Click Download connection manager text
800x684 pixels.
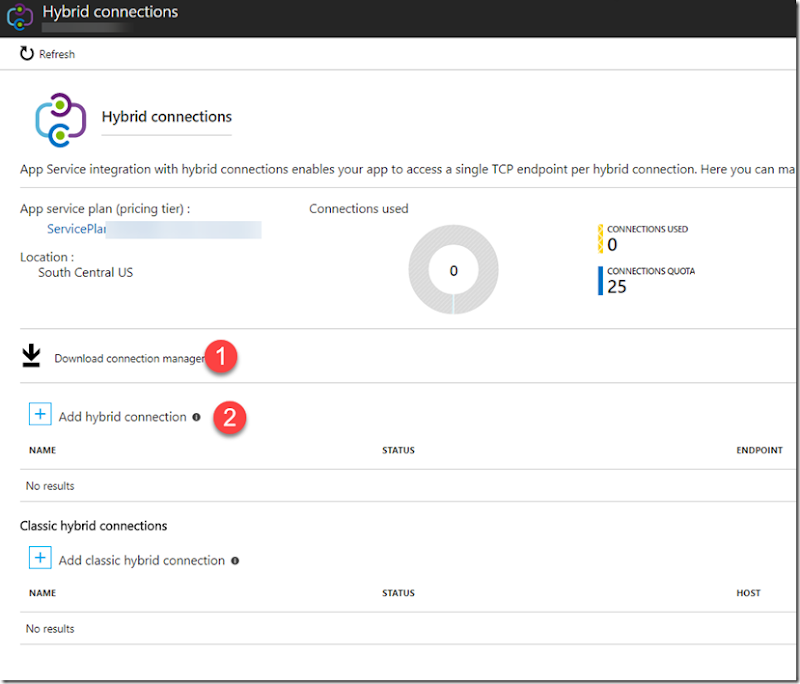click(130, 359)
